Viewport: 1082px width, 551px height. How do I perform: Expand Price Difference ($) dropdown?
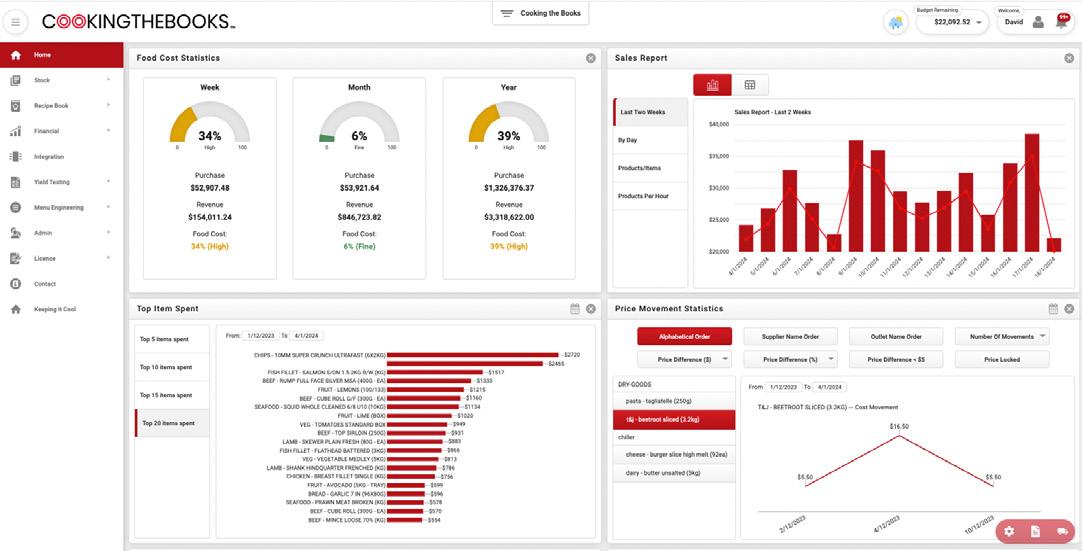[x=685, y=360]
